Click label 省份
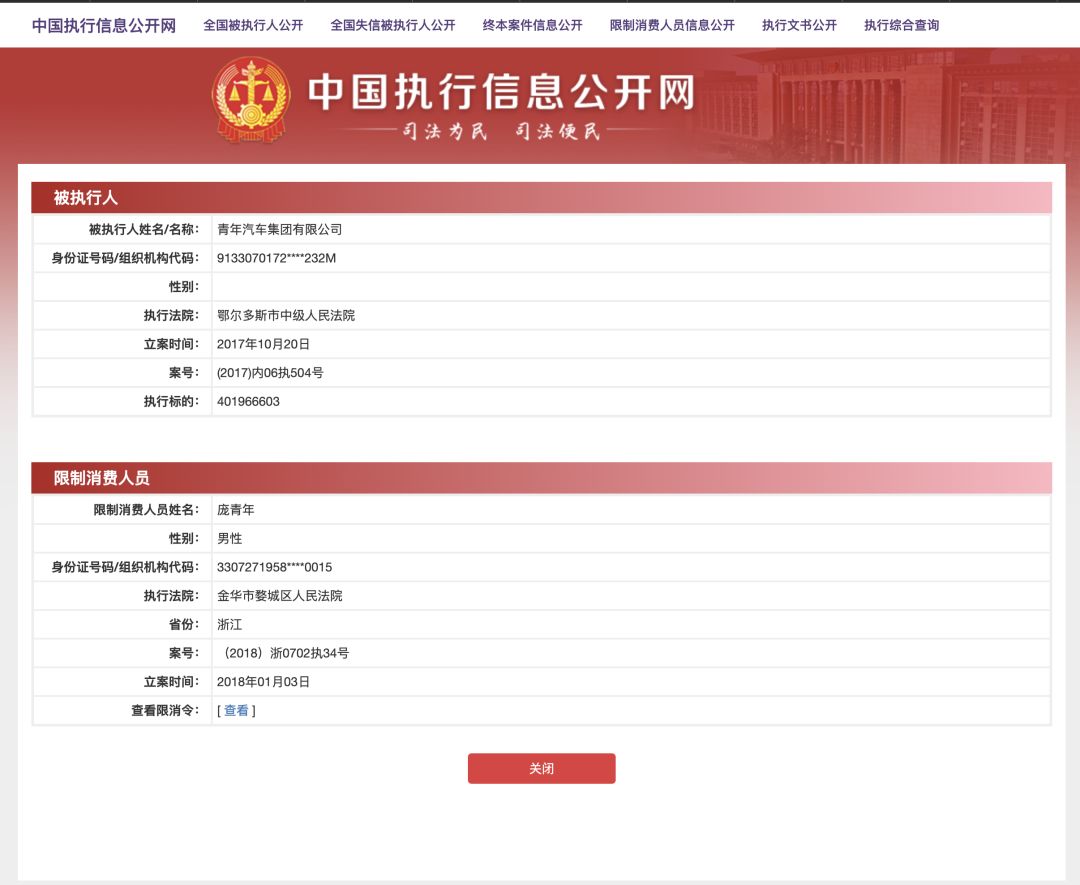This screenshot has width=1080, height=885. (x=184, y=625)
